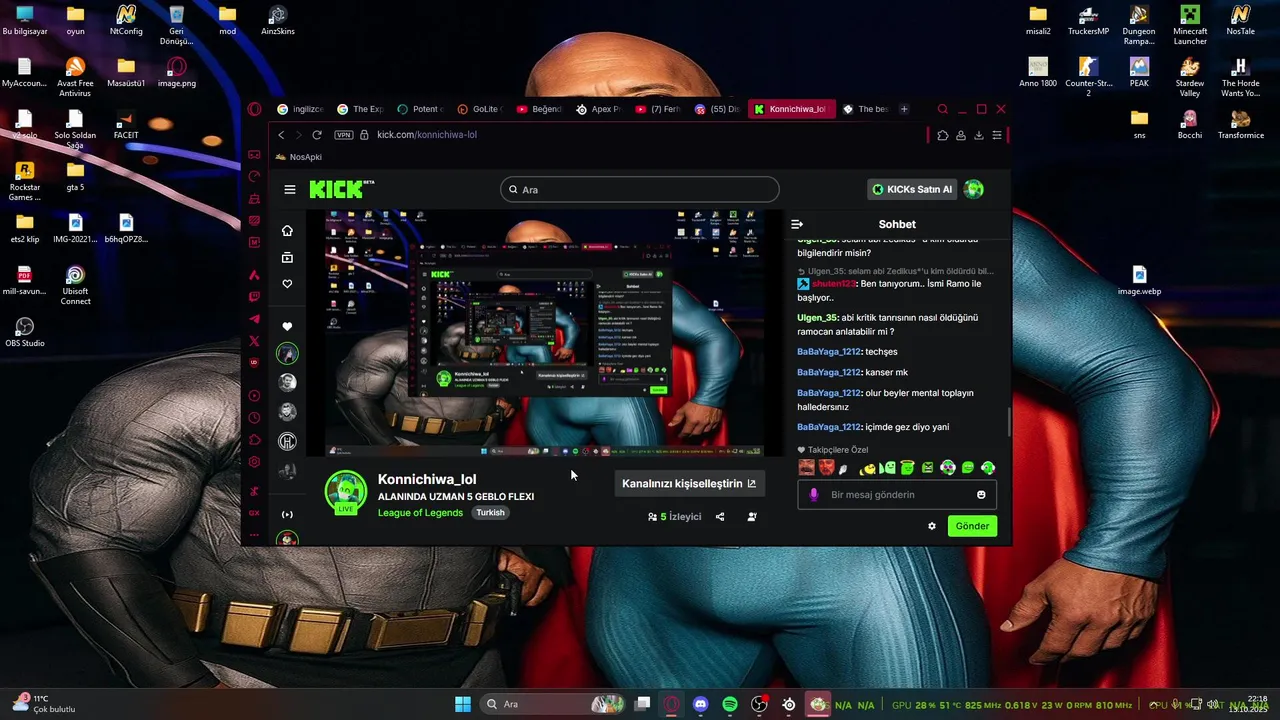Click the Bir mesaj gönderin chat input
Screen dimensions: 1280x720
(897, 495)
